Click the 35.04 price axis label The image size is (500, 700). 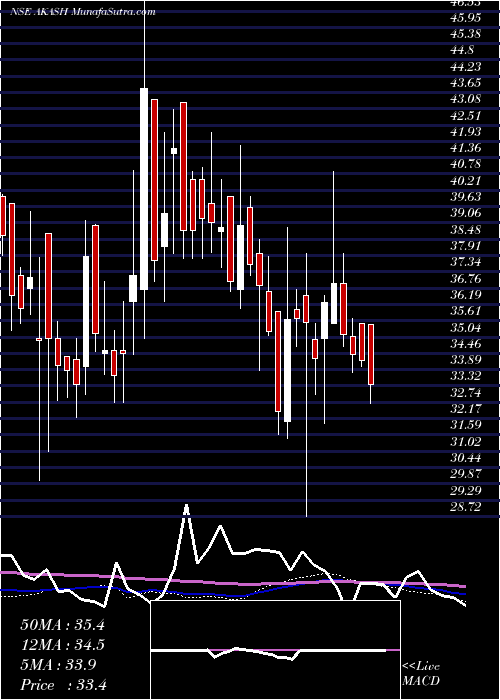point(464,327)
